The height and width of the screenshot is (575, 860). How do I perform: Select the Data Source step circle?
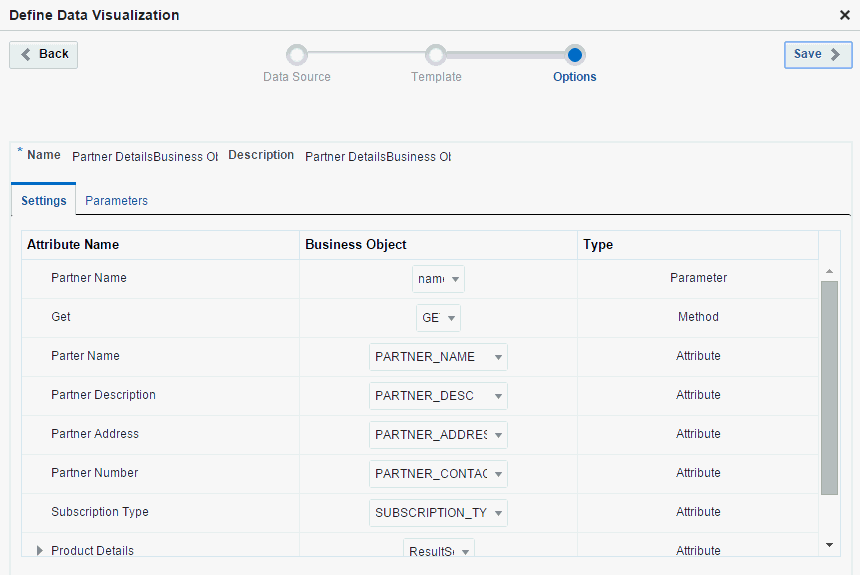pyautogui.click(x=297, y=55)
